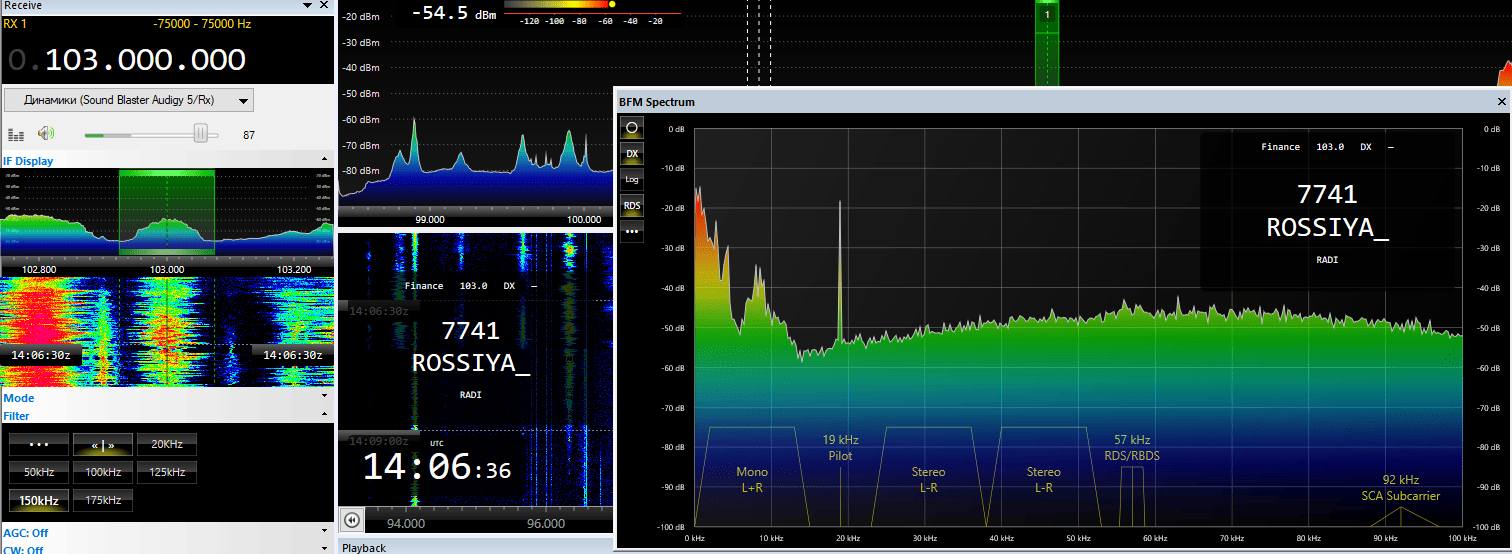Click 96.000 on the waterfall frequency scale

(546, 523)
